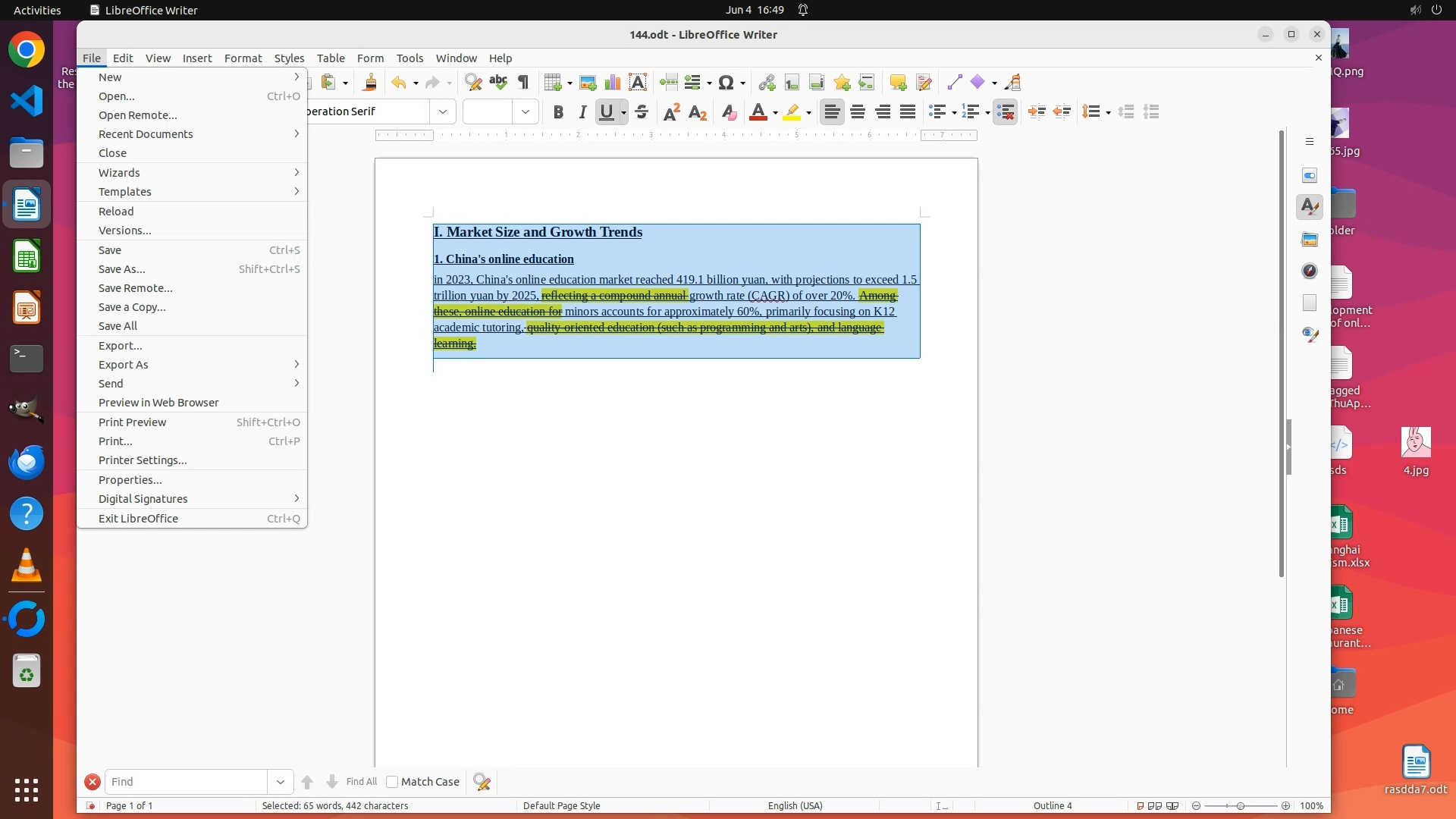Choose Save As... from File menu
This screenshot has height=819, width=1456.
[x=122, y=269]
